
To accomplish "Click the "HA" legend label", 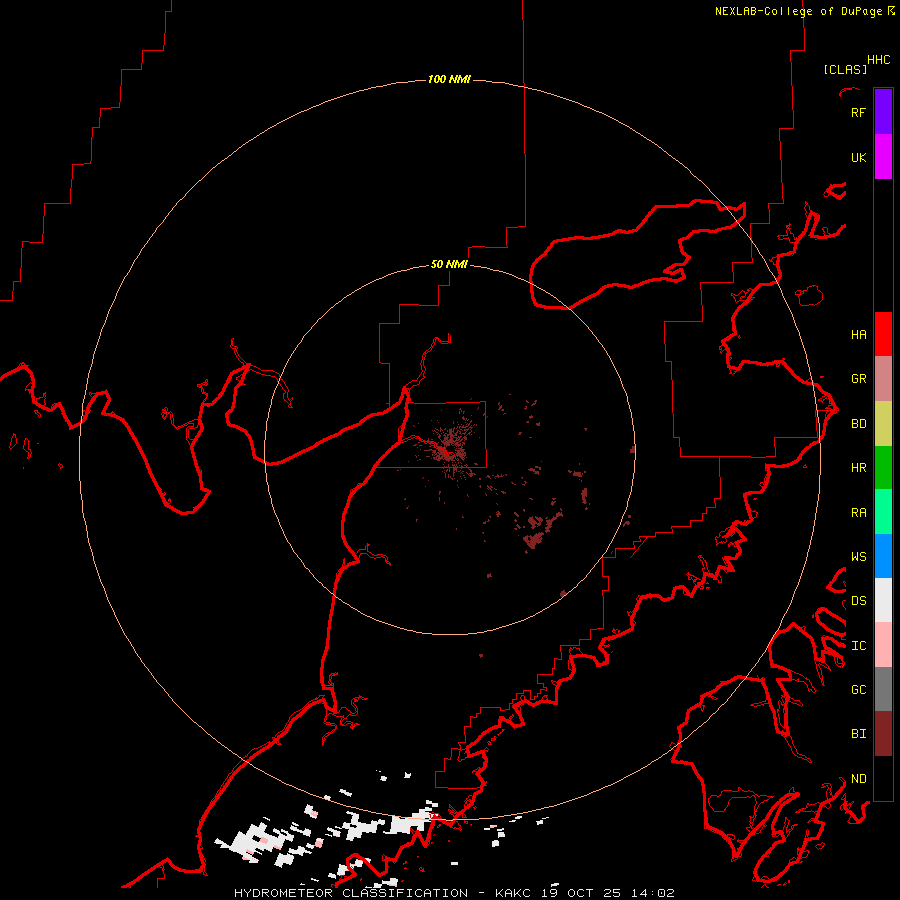I will tap(858, 334).
